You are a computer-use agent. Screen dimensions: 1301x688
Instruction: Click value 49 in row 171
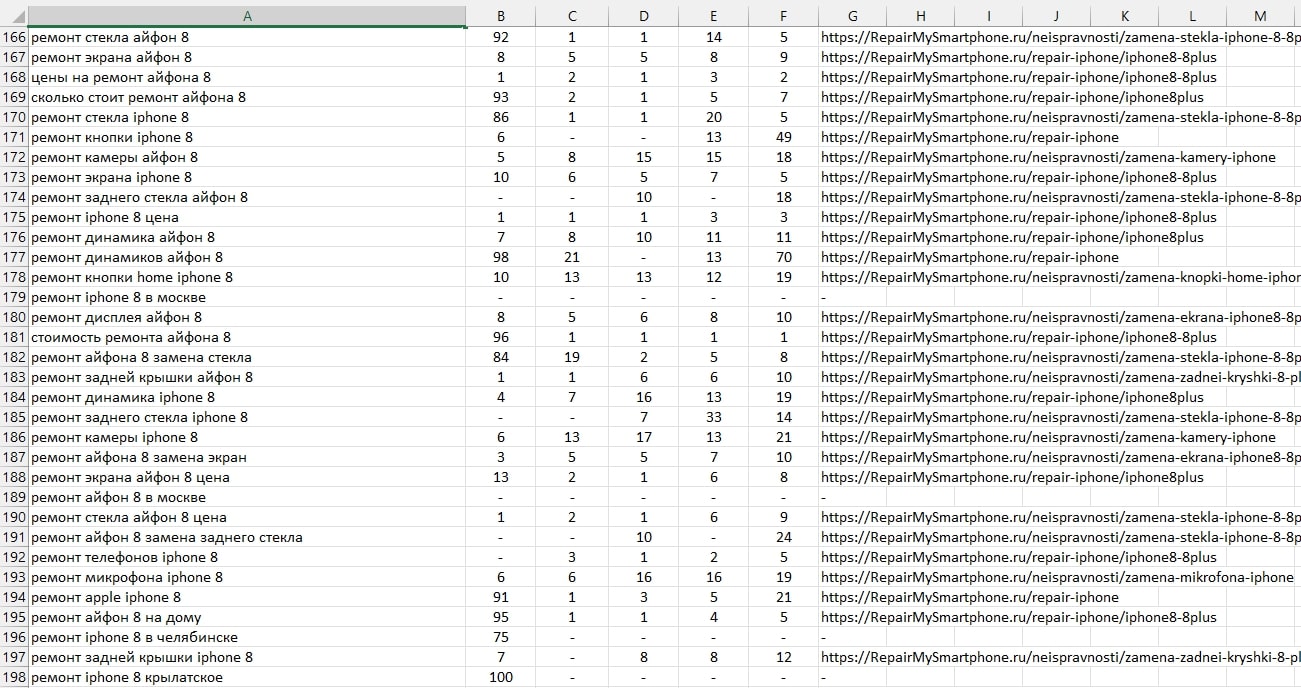pyautogui.click(x=783, y=137)
